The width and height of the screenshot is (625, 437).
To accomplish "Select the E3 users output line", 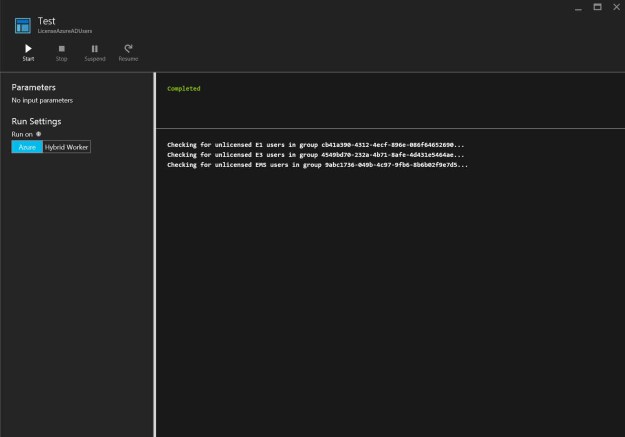I will click(x=315, y=154).
